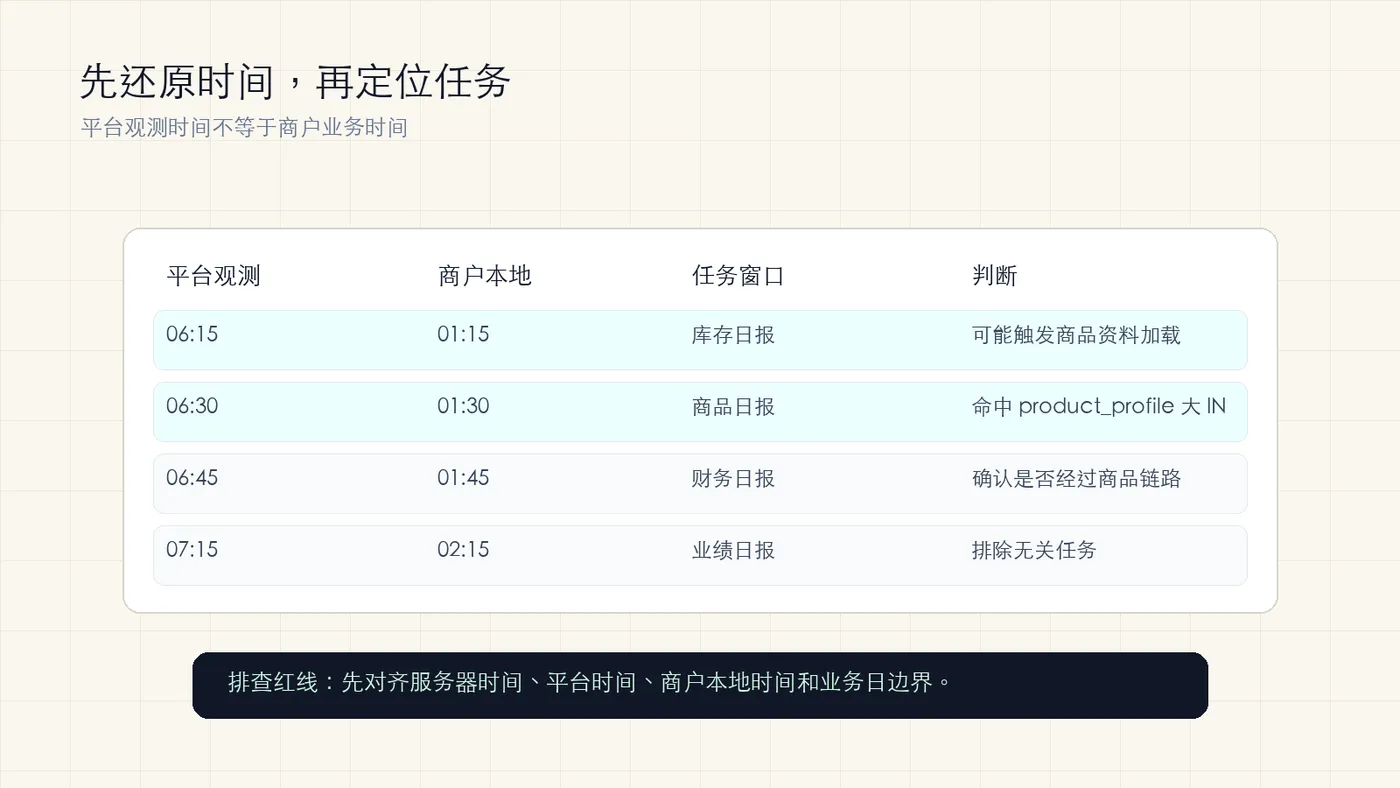The height and width of the screenshot is (788, 1400).
Task: Click the slide title 先还原时间，再定位任务
Action: (295, 82)
